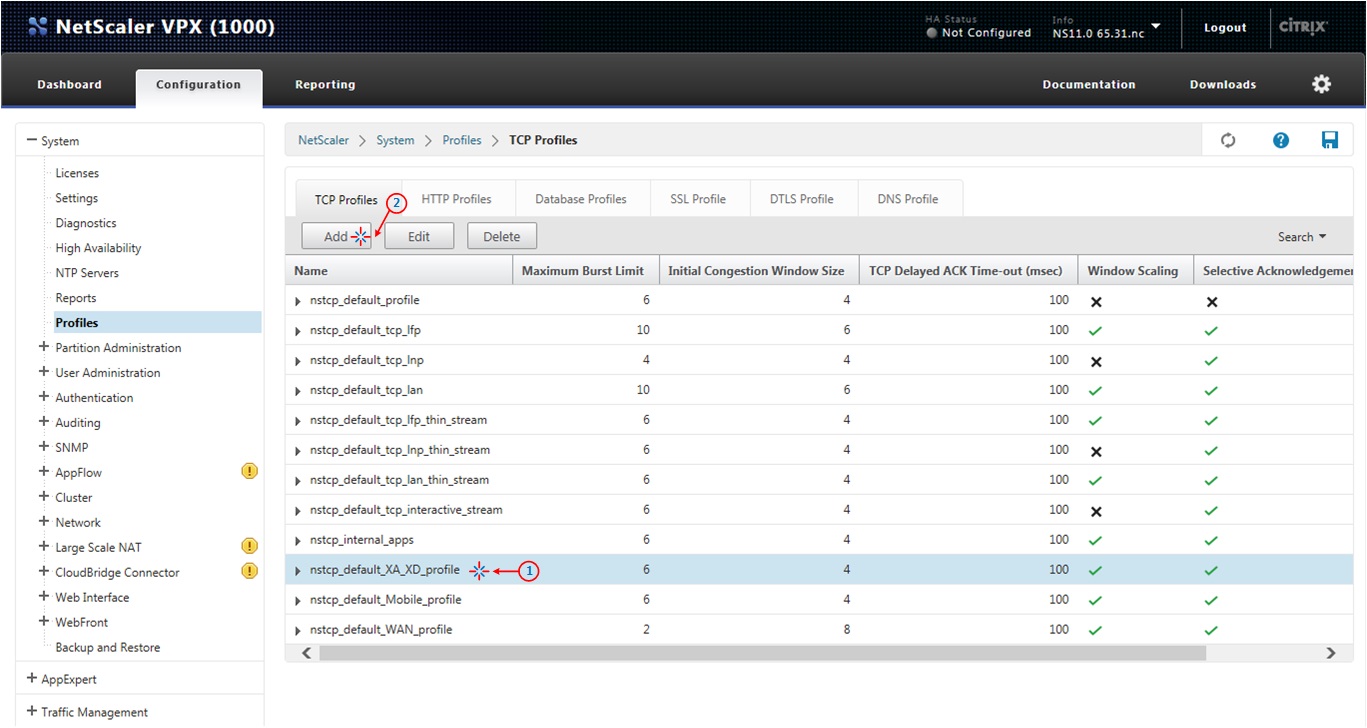Click the AppFlow warning icon
The width and height of the screenshot is (1367, 728).
point(250,471)
